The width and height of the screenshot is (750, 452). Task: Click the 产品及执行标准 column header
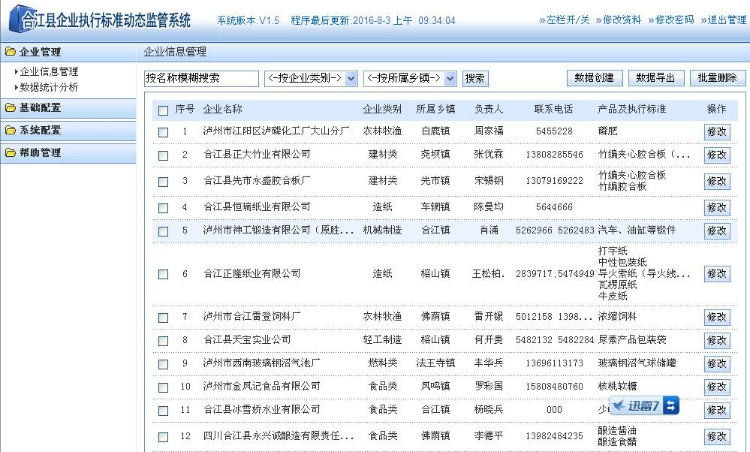tap(632, 109)
